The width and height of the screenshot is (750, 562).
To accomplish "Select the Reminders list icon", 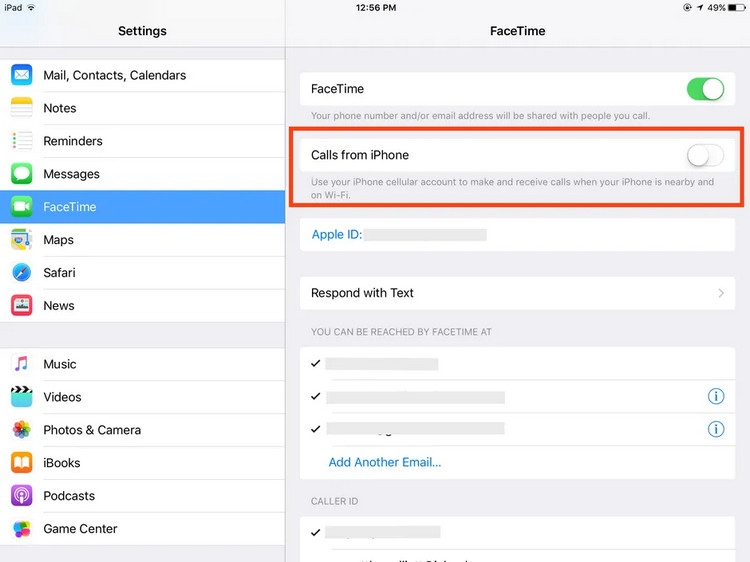I will (22, 141).
